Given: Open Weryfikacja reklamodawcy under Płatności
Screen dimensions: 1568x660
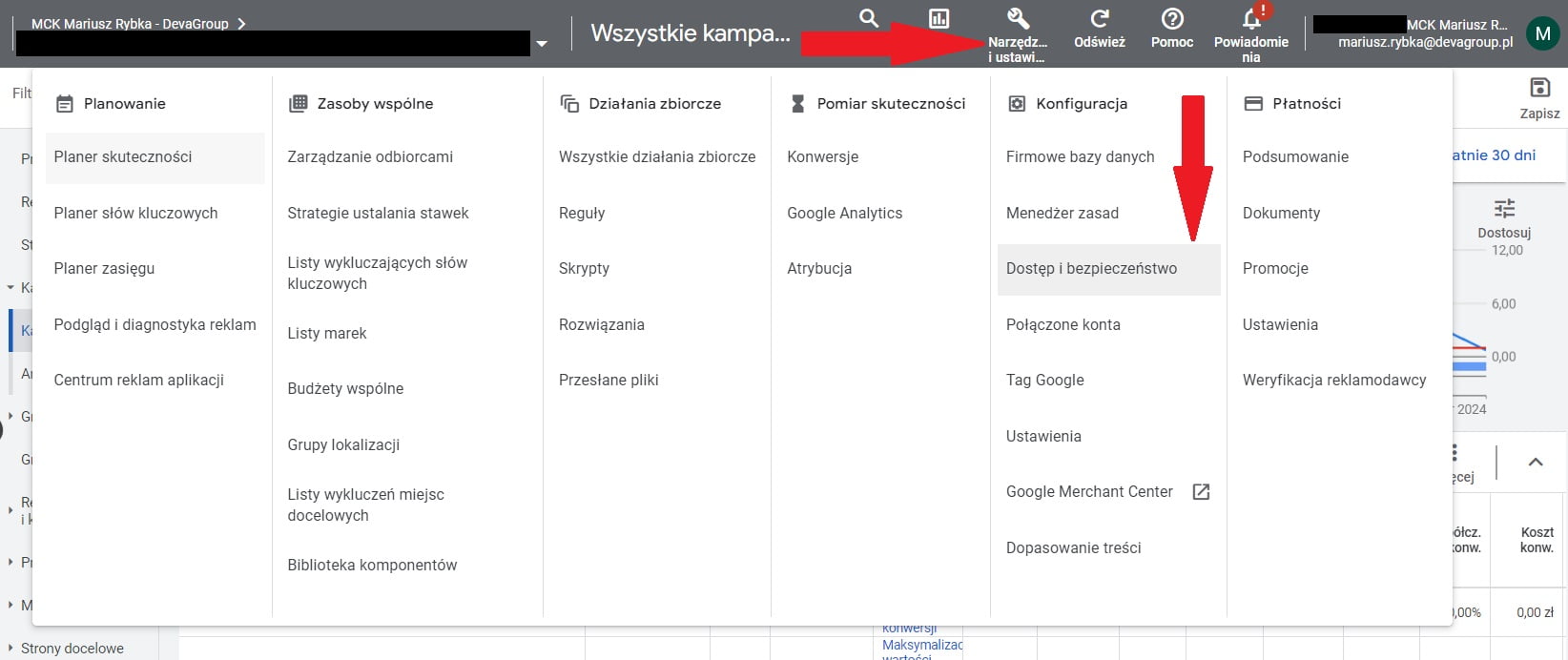Looking at the screenshot, I should (x=1333, y=381).
